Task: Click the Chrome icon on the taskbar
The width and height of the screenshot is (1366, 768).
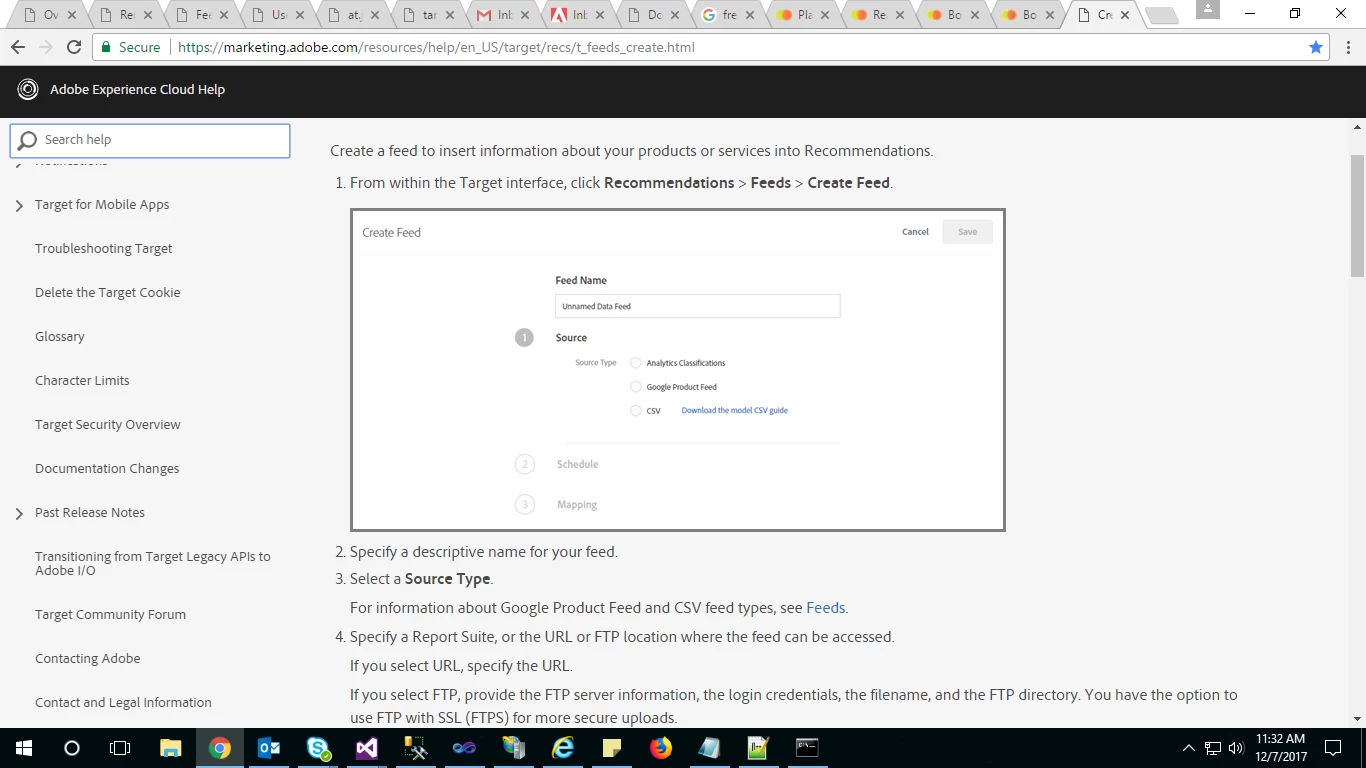Action: pyautogui.click(x=220, y=748)
